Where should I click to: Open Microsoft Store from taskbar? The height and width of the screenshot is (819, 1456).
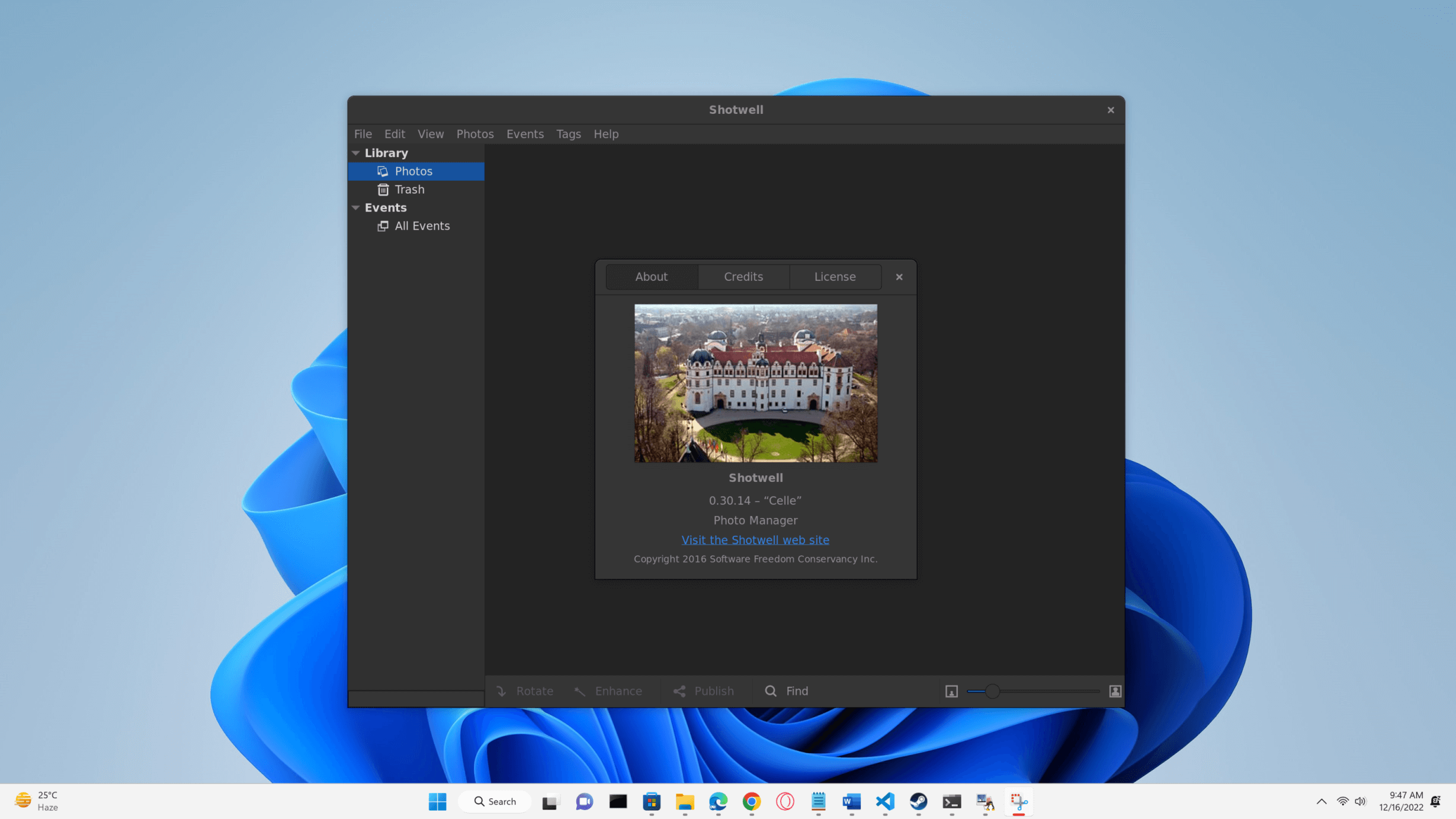pos(651,802)
